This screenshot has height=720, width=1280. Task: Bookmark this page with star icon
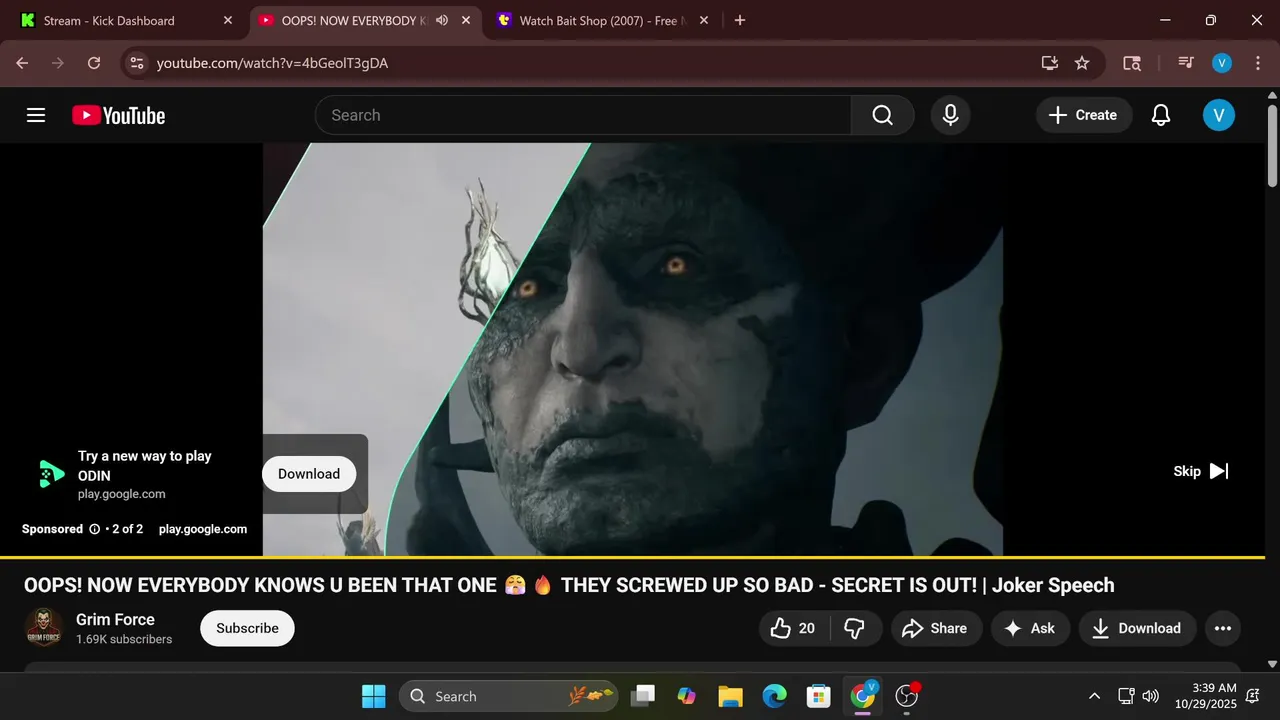[x=1081, y=63]
